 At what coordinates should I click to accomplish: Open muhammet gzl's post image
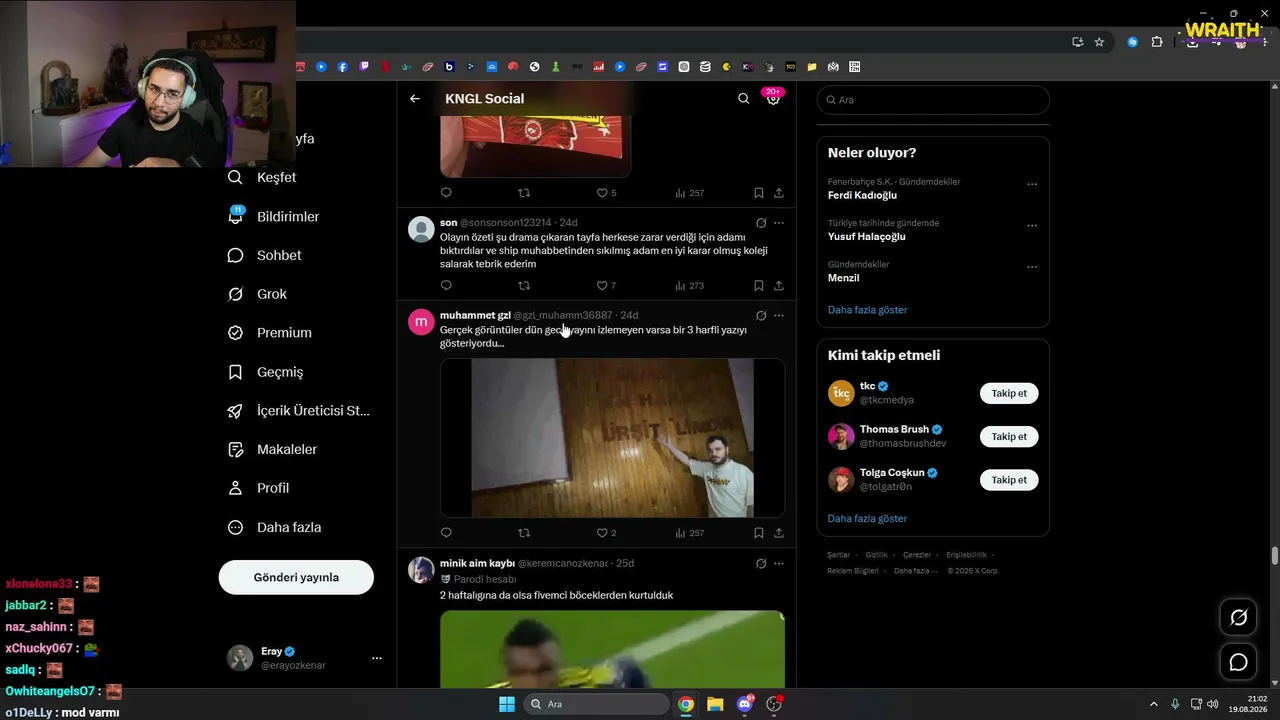pyautogui.click(x=612, y=438)
